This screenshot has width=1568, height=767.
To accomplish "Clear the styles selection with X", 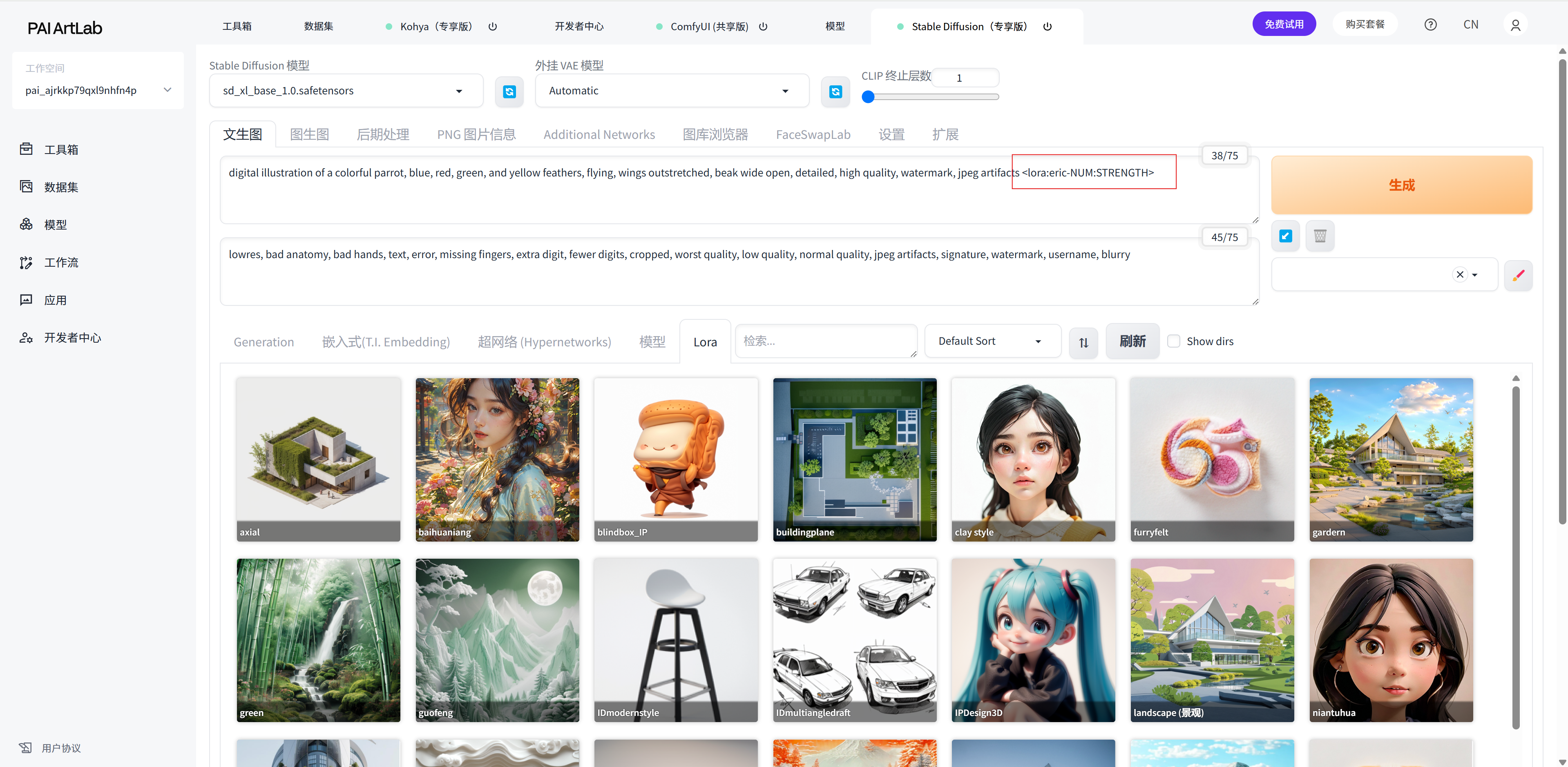I will click(1460, 274).
